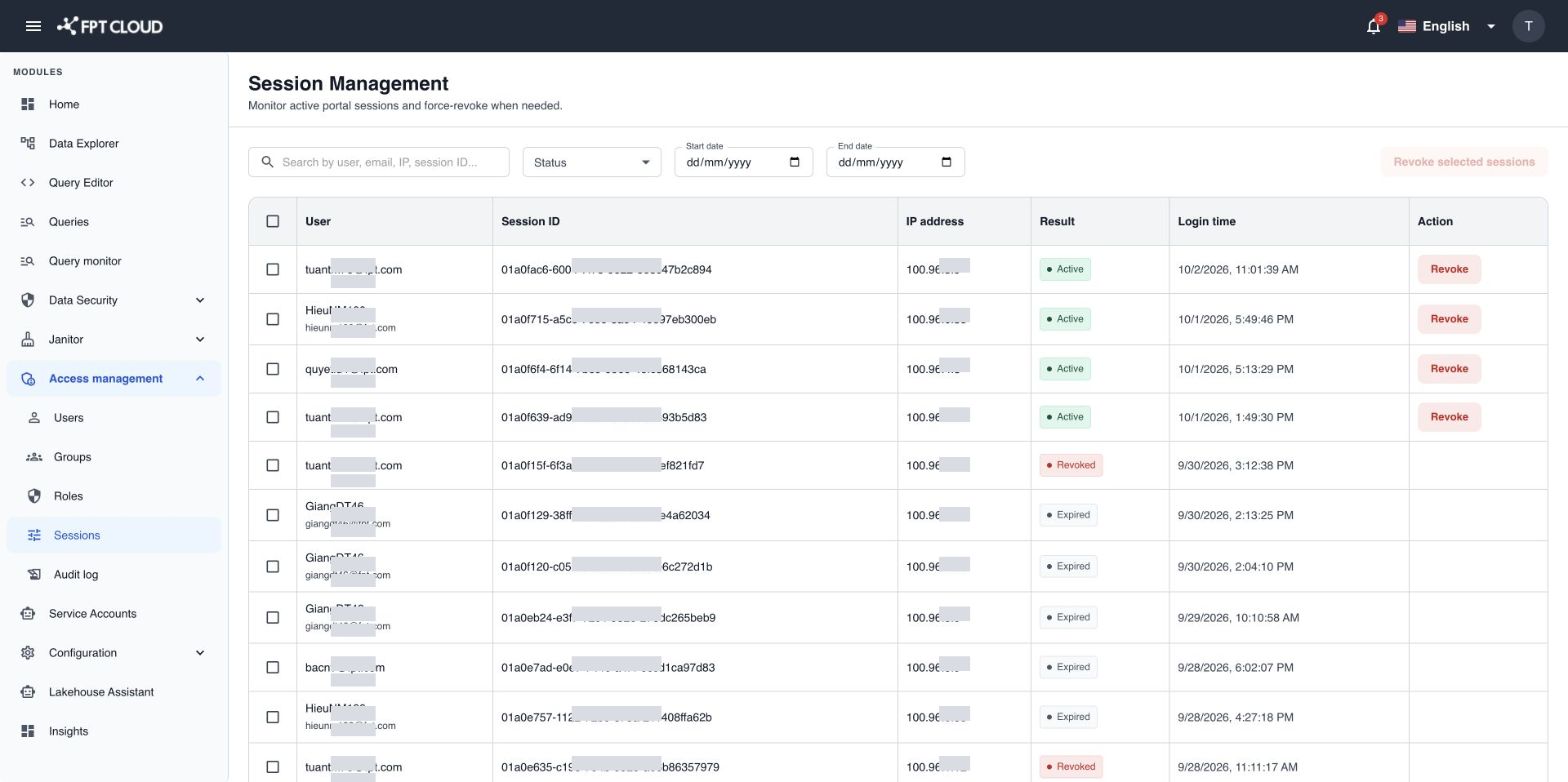This screenshot has width=1568, height=782.
Task: Toggle the select-all checkbox in table header
Action: tap(273, 221)
